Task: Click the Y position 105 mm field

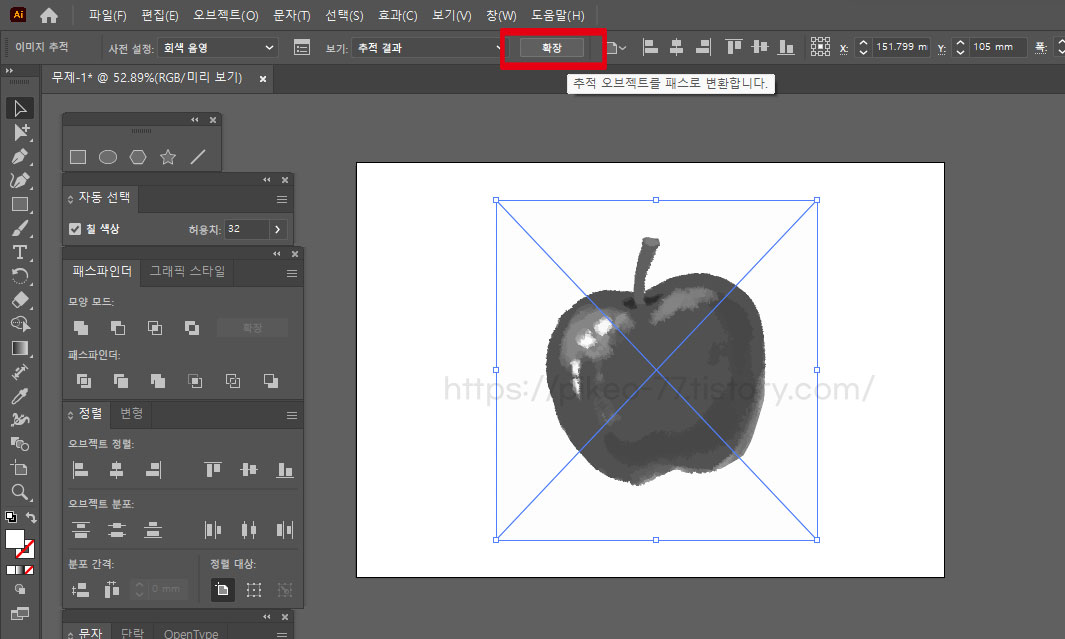Action: (997, 47)
